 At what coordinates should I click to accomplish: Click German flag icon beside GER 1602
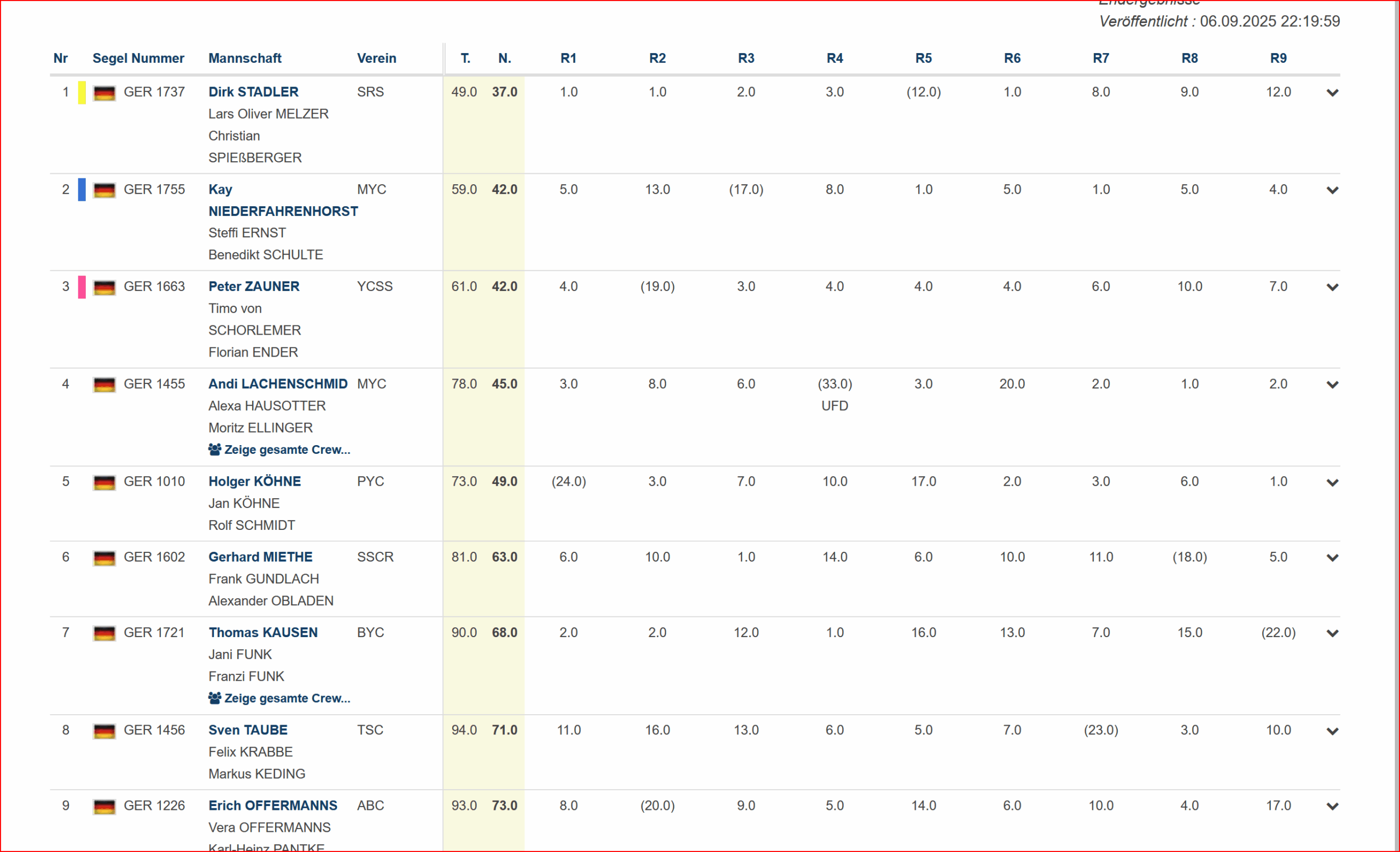click(x=104, y=558)
